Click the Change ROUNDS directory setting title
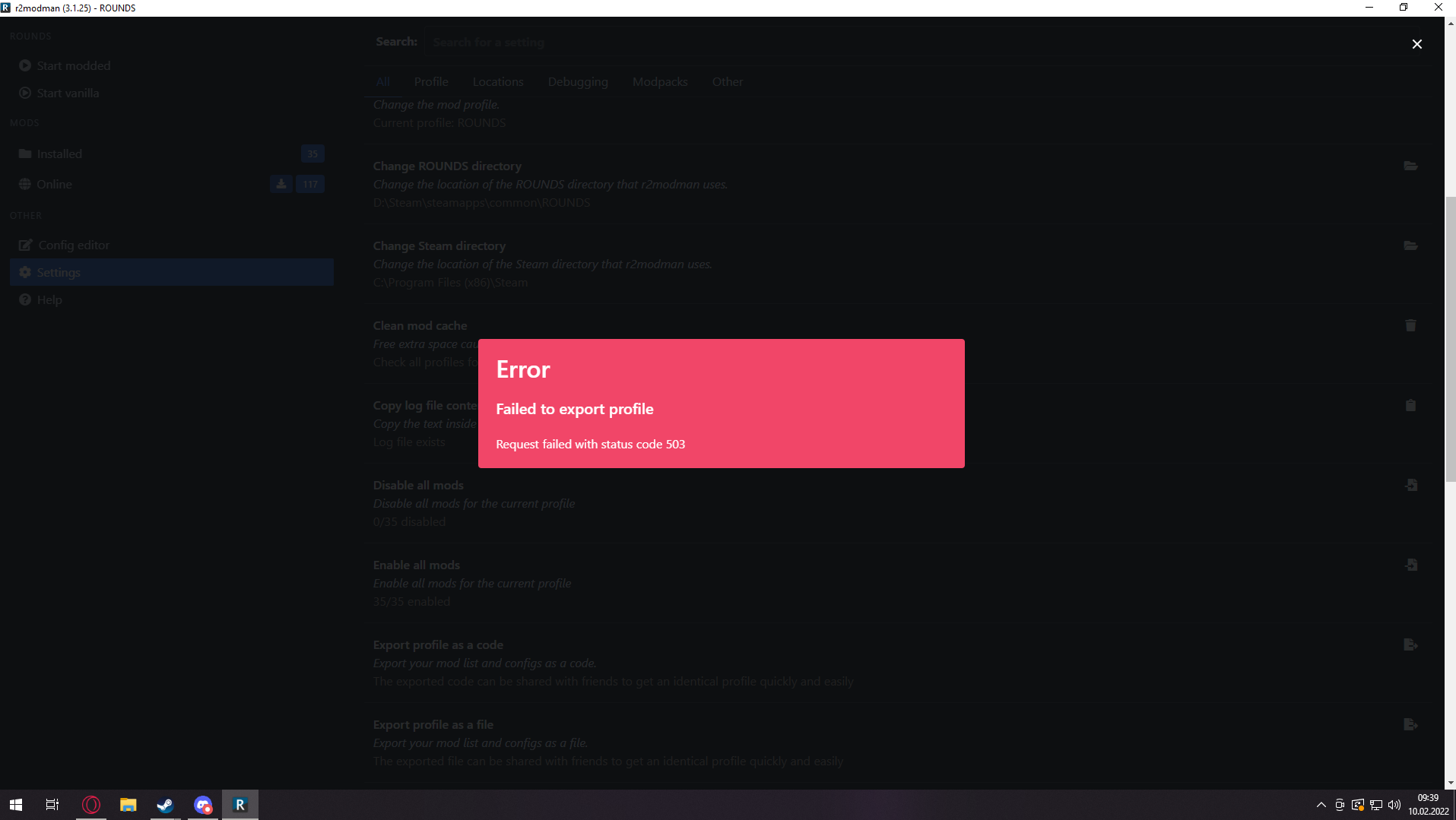 click(x=447, y=166)
